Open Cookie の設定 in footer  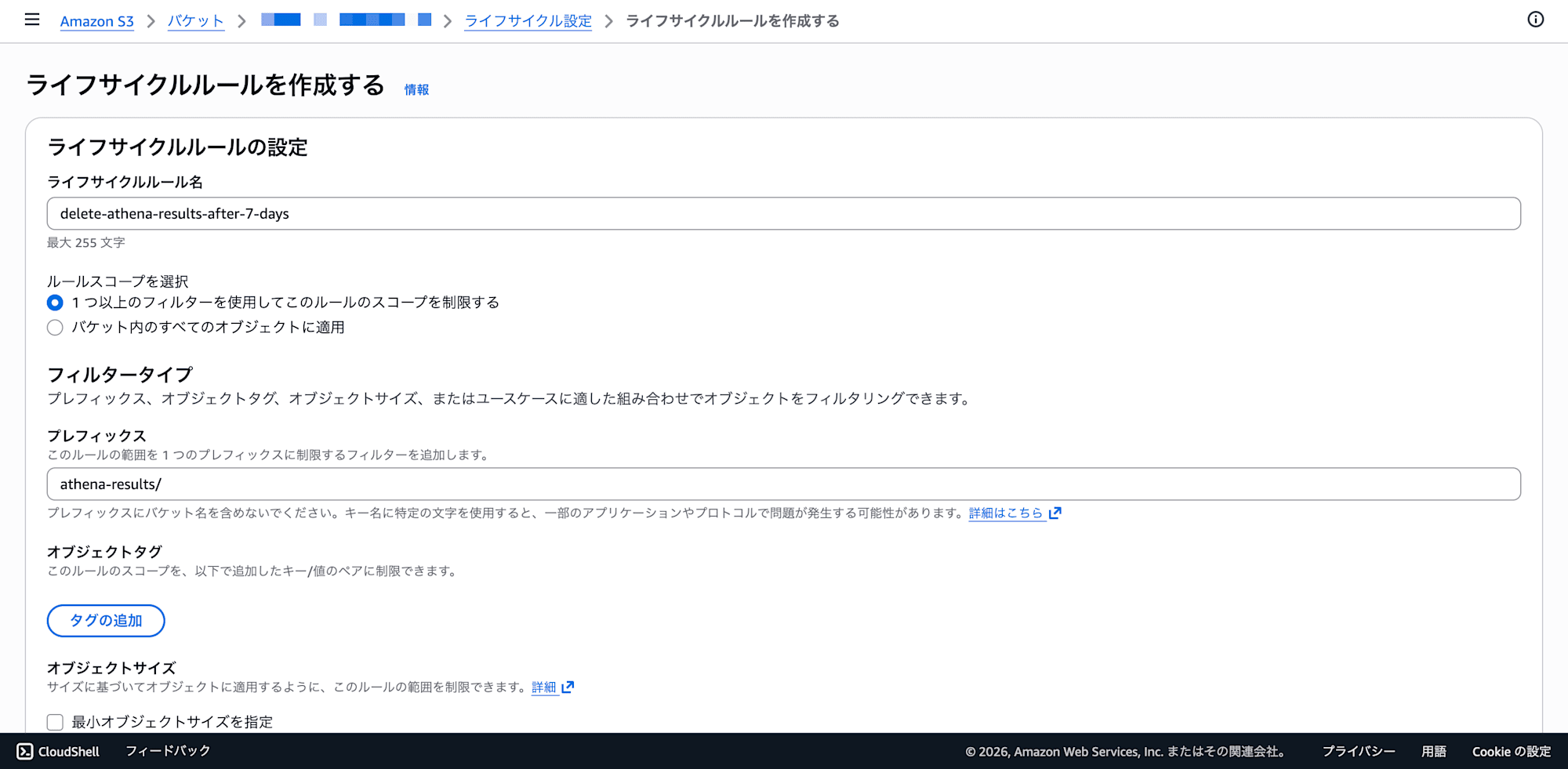tap(1512, 751)
